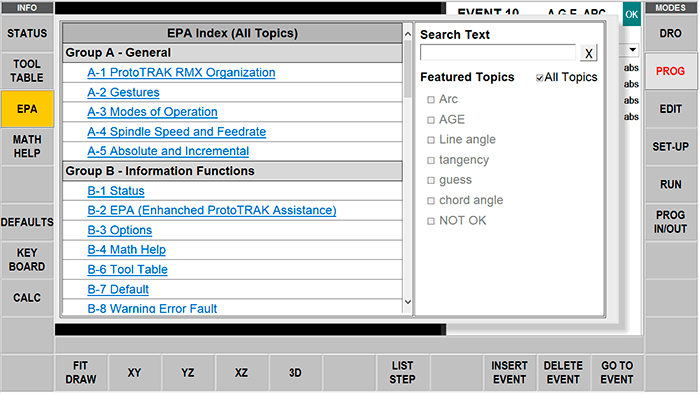Click the Group A - General header
The width and height of the screenshot is (700, 394).
pyautogui.click(x=232, y=53)
